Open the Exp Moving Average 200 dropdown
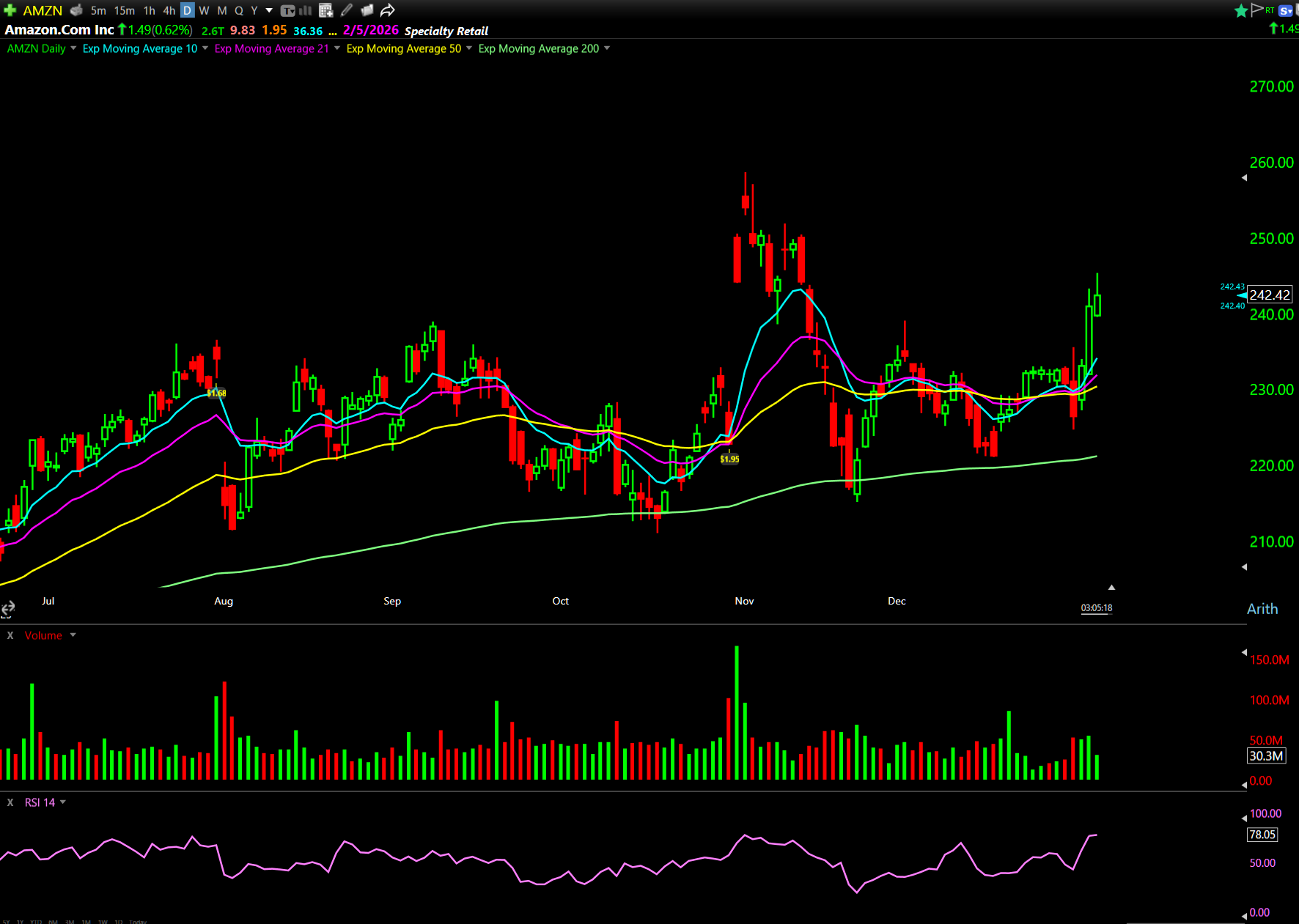1299x924 pixels. pos(607,48)
